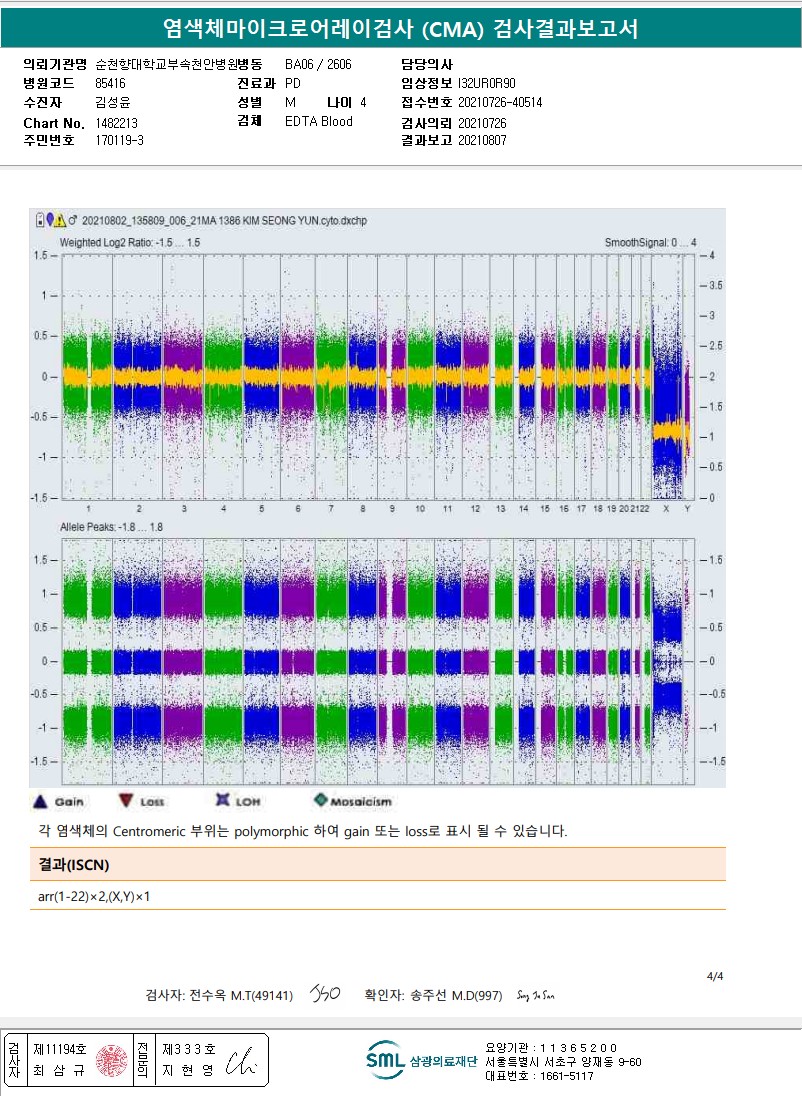Click the Allele Peaks label
The height and width of the screenshot is (1097, 802).
pyautogui.click(x=112, y=526)
